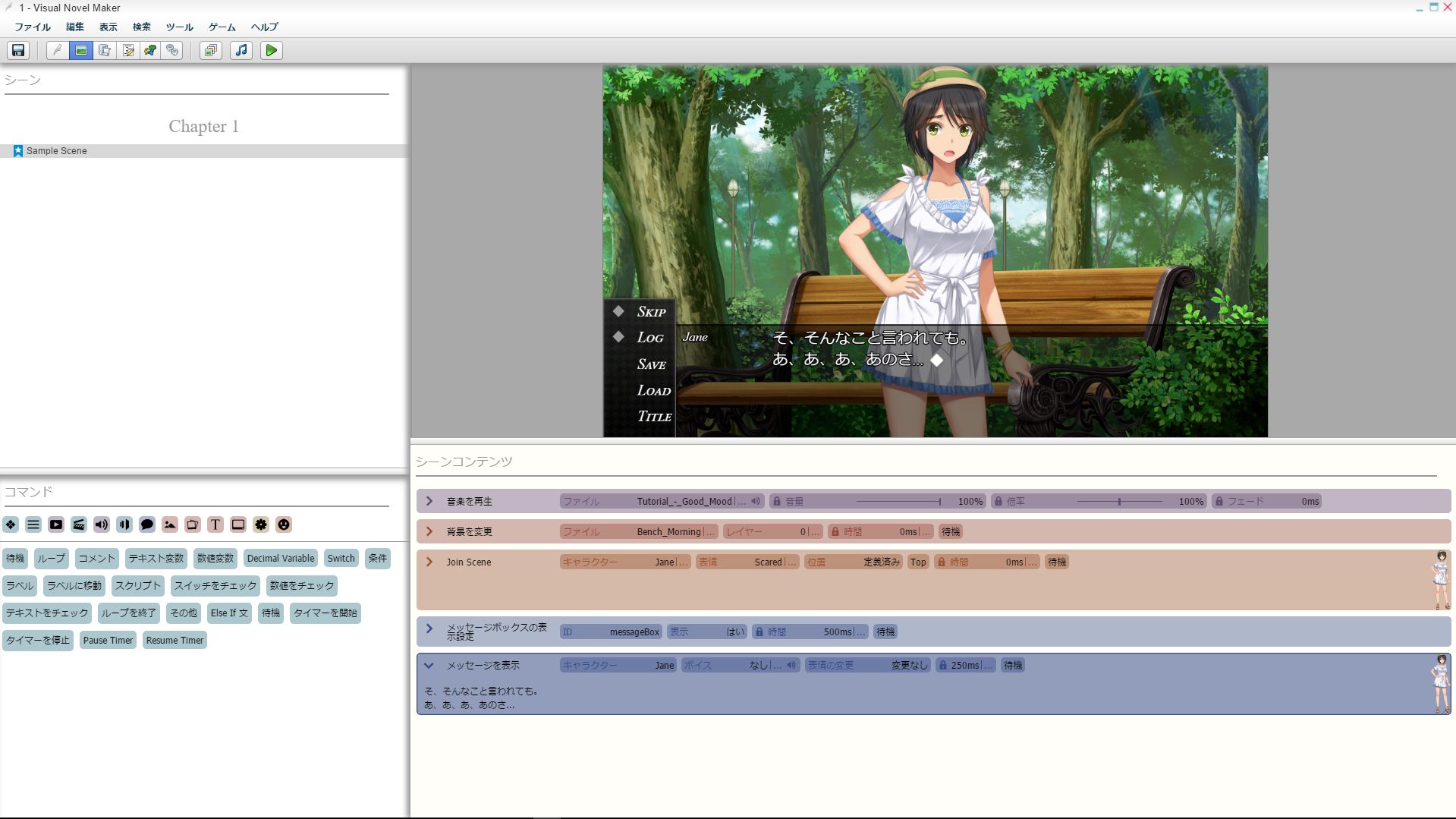
Task: Open the notepad with pencil toolbar icon
Action: pos(128,51)
